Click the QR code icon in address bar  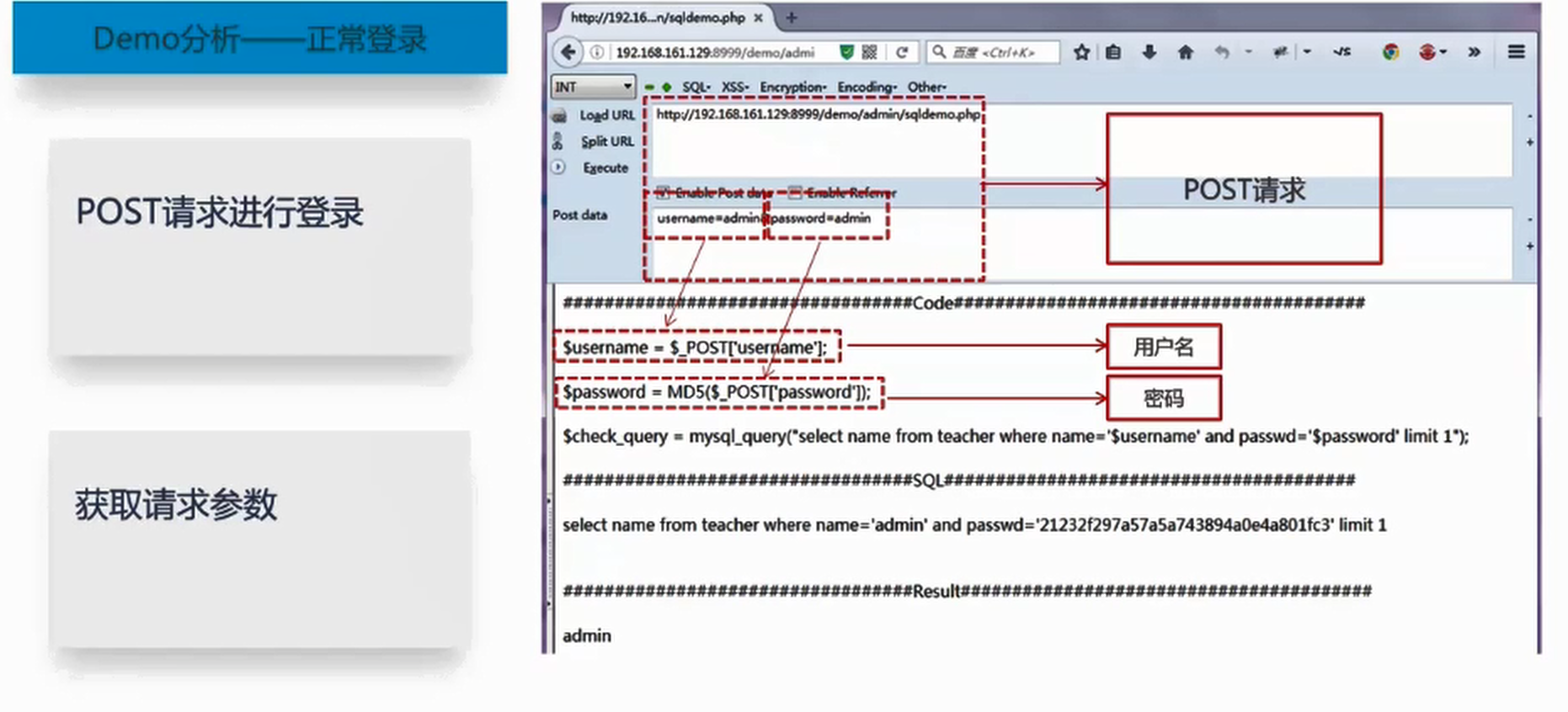click(x=870, y=52)
